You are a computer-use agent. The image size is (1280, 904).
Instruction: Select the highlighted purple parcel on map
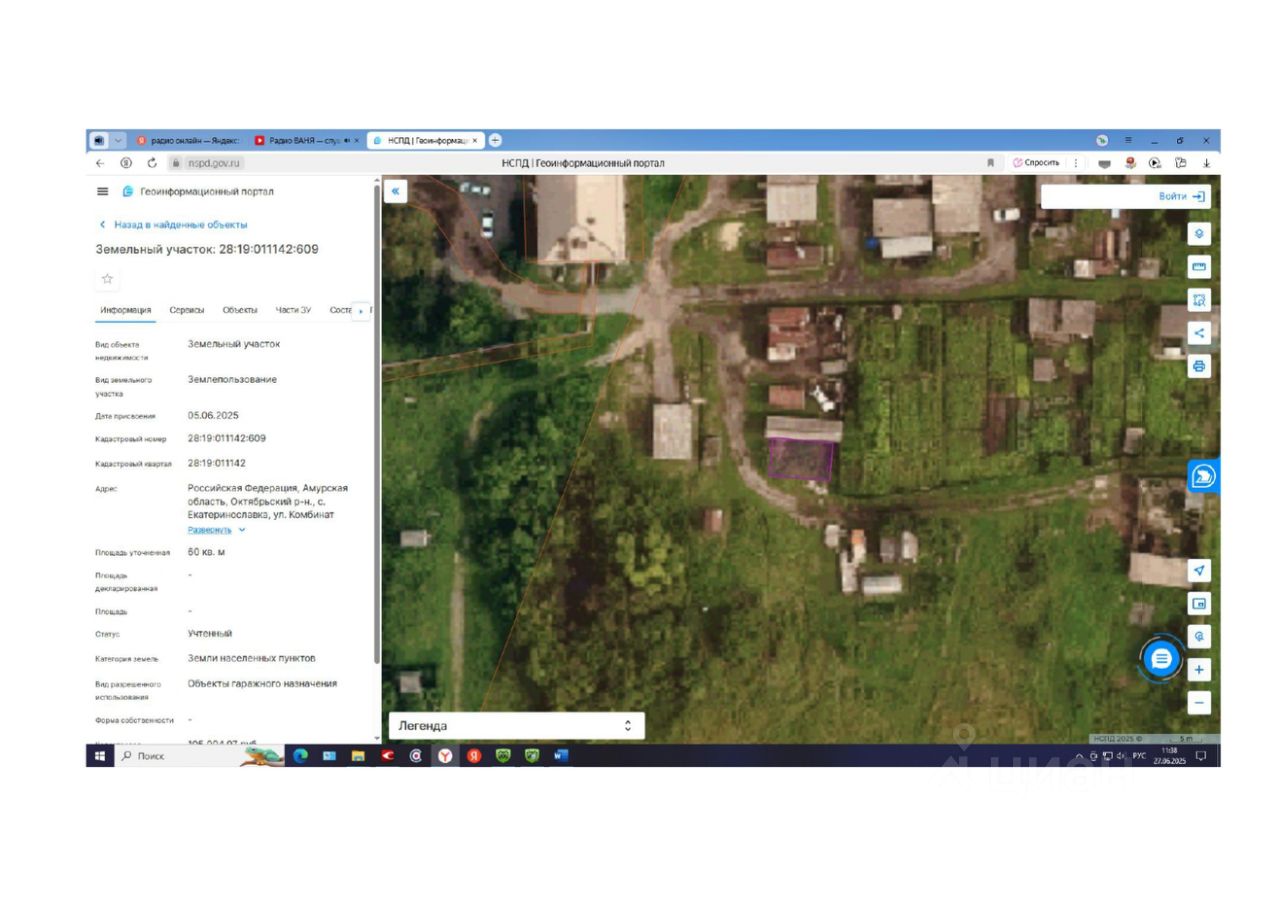800,460
